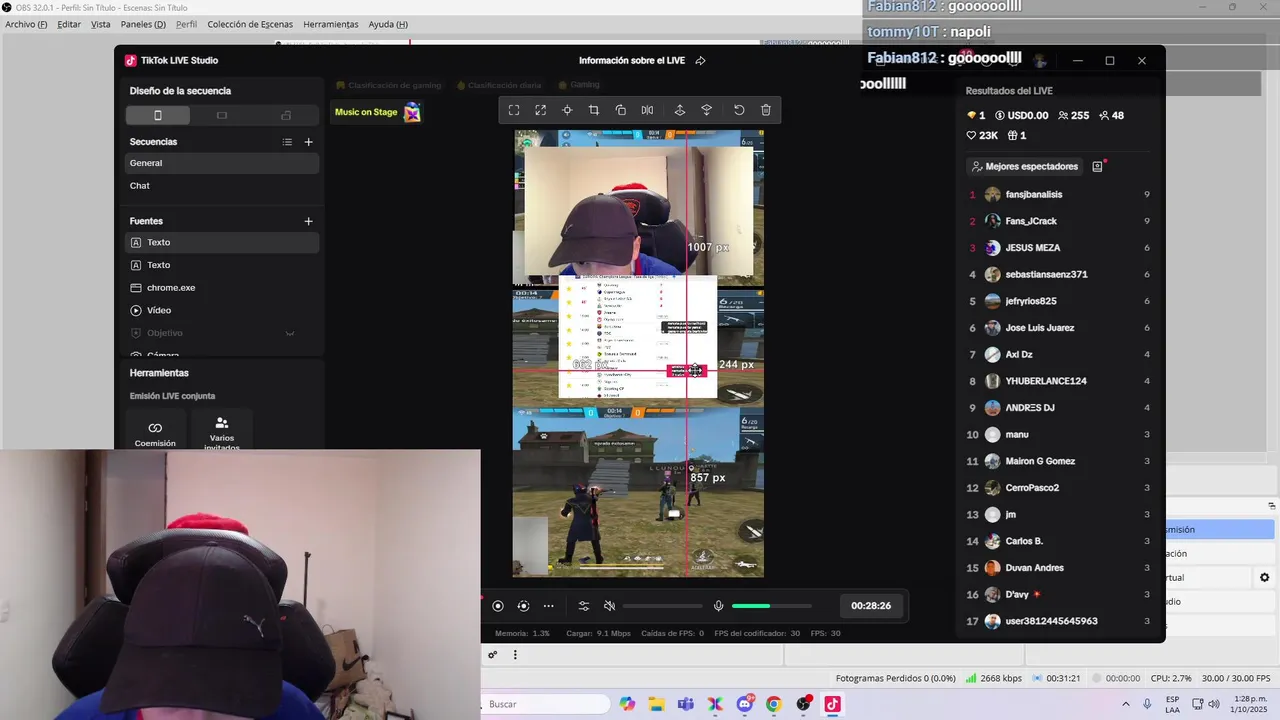Click the replay/clip capture icon
The width and height of the screenshot is (1280, 720).
pyautogui.click(x=523, y=606)
